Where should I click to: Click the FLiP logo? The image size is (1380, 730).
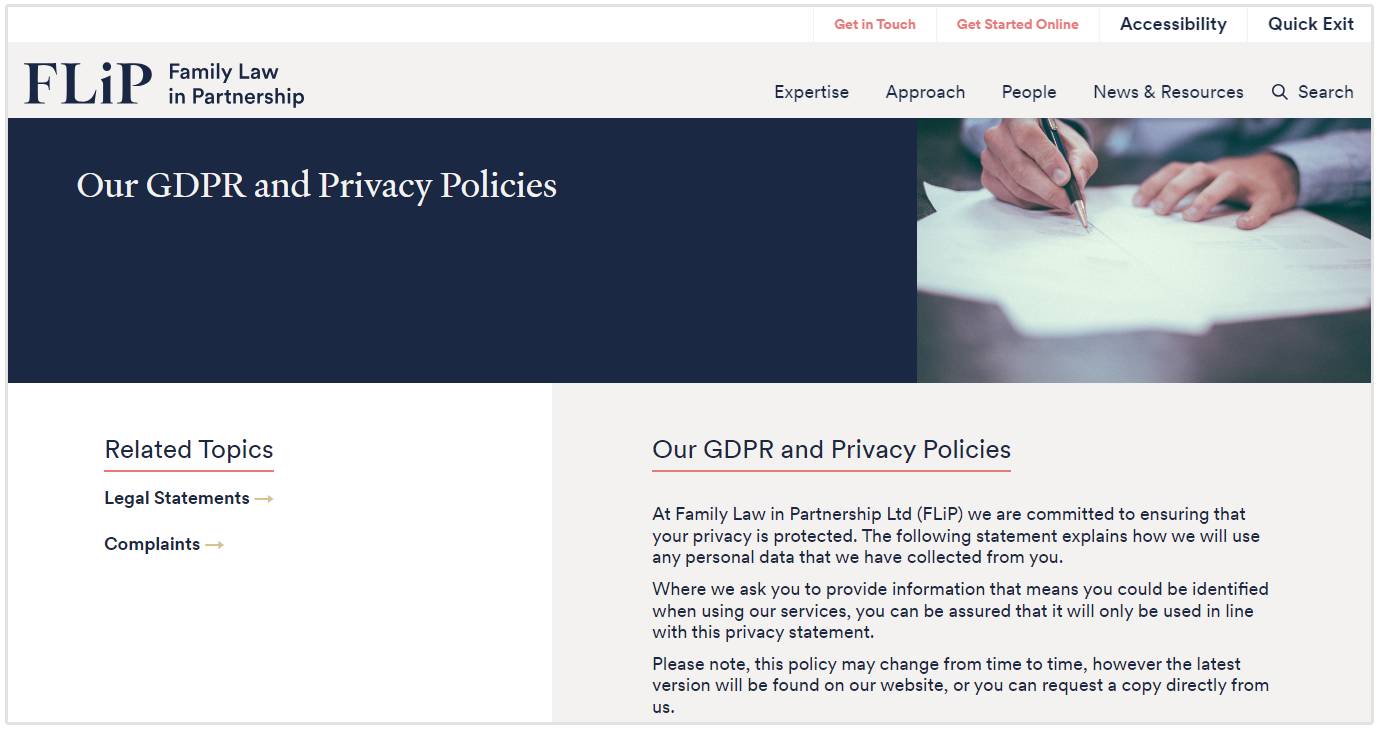click(x=88, y=84)
